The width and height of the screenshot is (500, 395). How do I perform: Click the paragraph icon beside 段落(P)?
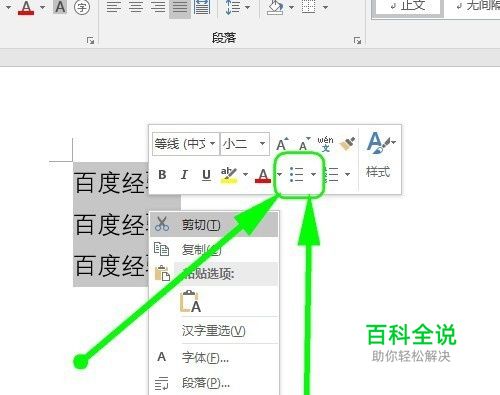pos(162,383)
